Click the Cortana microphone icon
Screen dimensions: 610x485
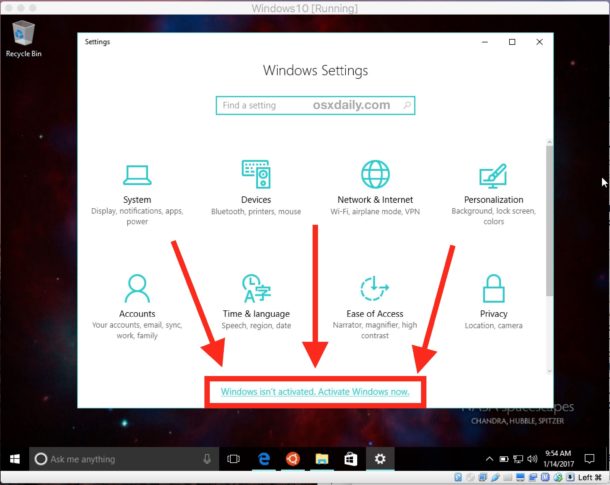[207, 459]
